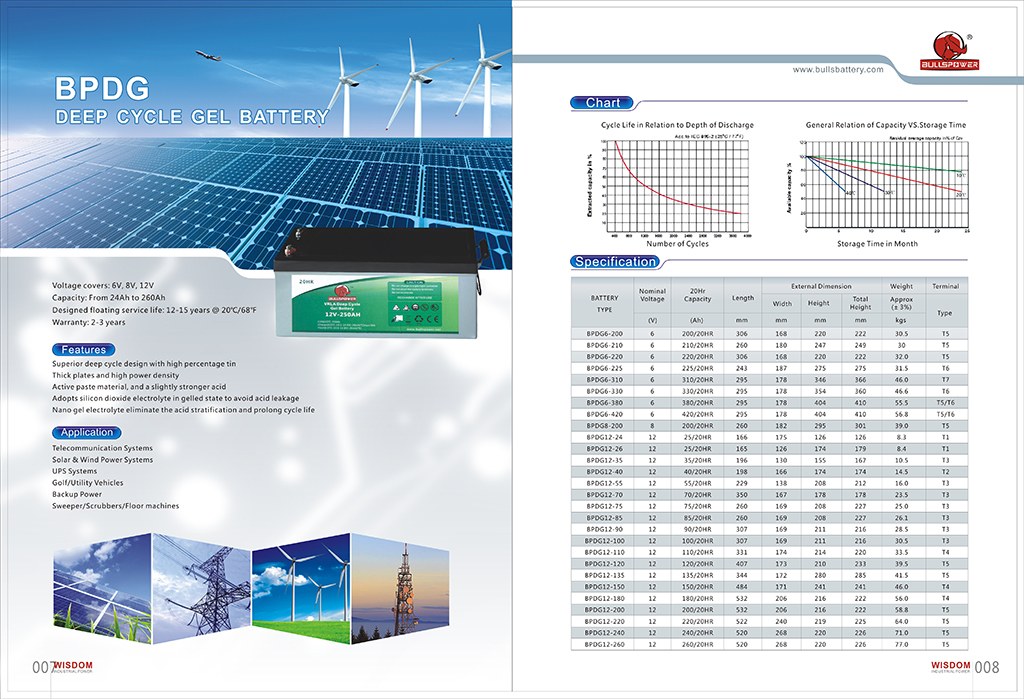The width and height of the screenshot is (1024, 699).
Task: Click the BPDG6-420 battery type cell
Action: pos(604,414)
